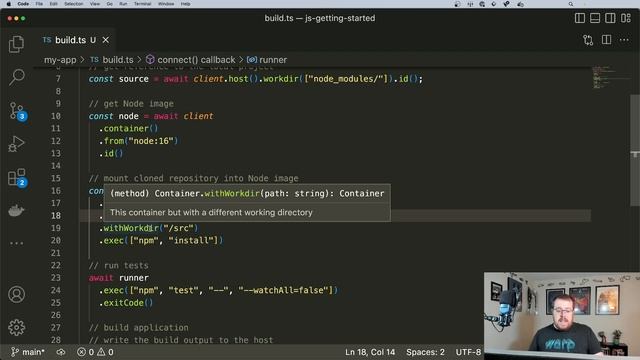The height and width of the screenshot is (360, 640).
Task: Open the Run menu
Action: click(123, 4)
